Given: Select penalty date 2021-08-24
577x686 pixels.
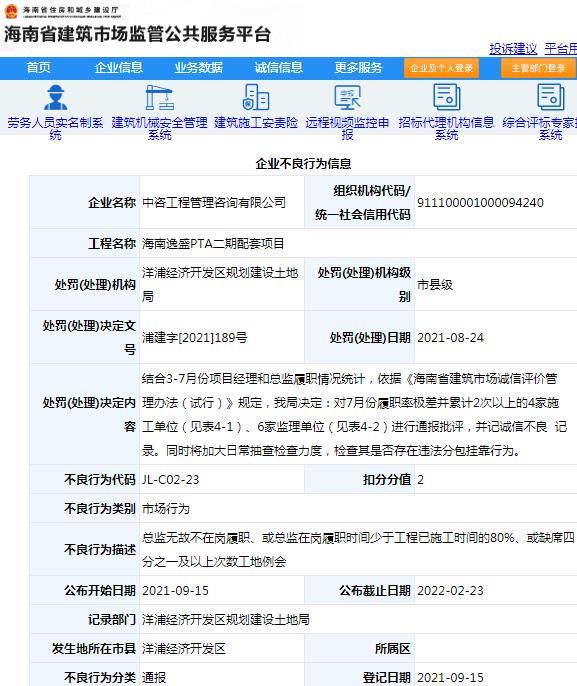Looking at the screenshot, I should (451, 337).
